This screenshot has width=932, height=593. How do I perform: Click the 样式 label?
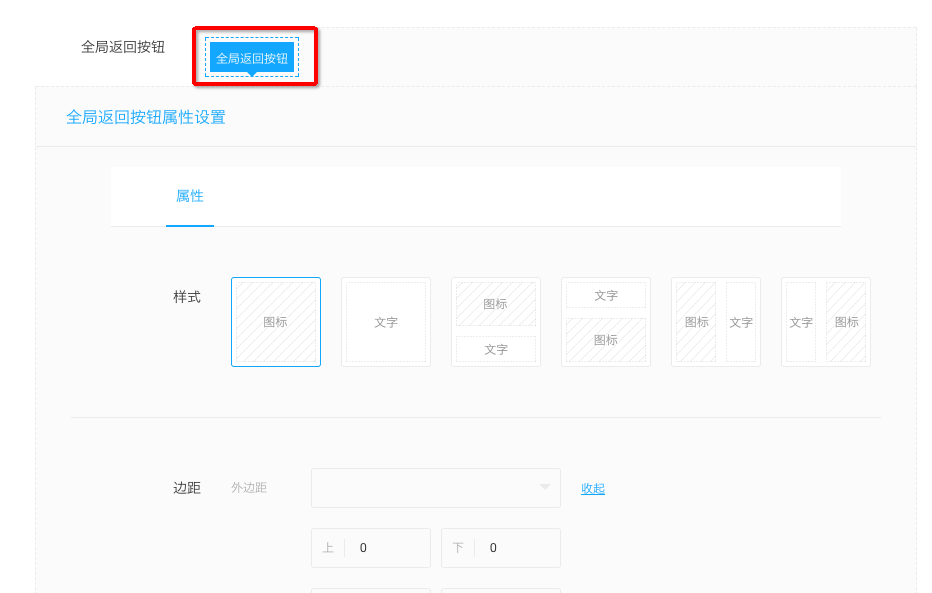point(187,297)
